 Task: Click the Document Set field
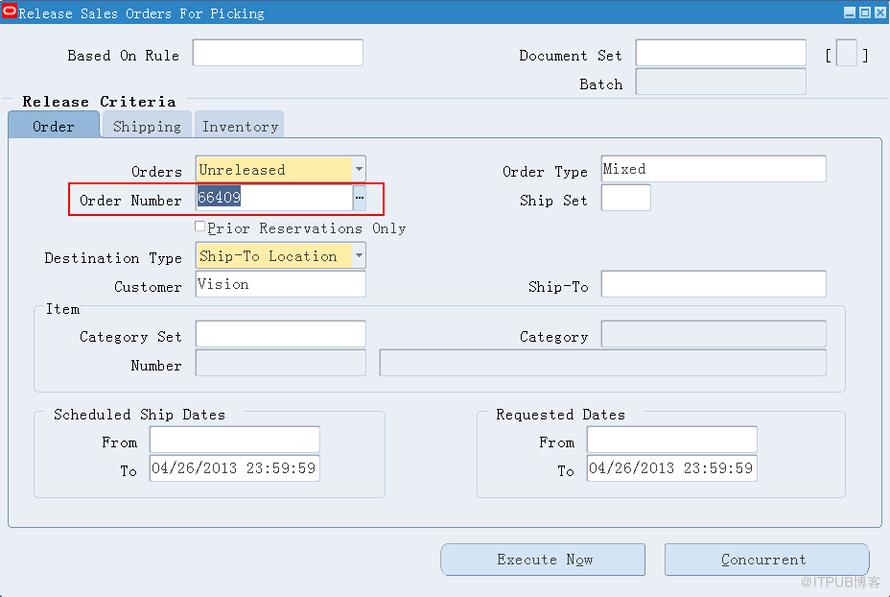721,53
